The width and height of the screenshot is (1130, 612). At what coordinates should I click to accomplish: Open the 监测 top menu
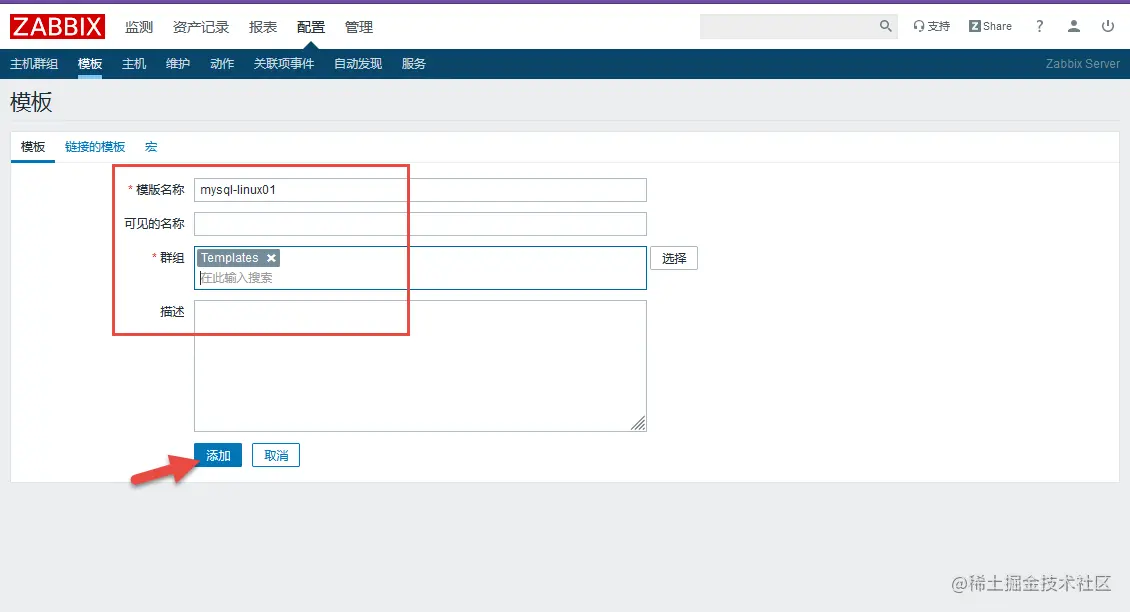tap(139, 27)
